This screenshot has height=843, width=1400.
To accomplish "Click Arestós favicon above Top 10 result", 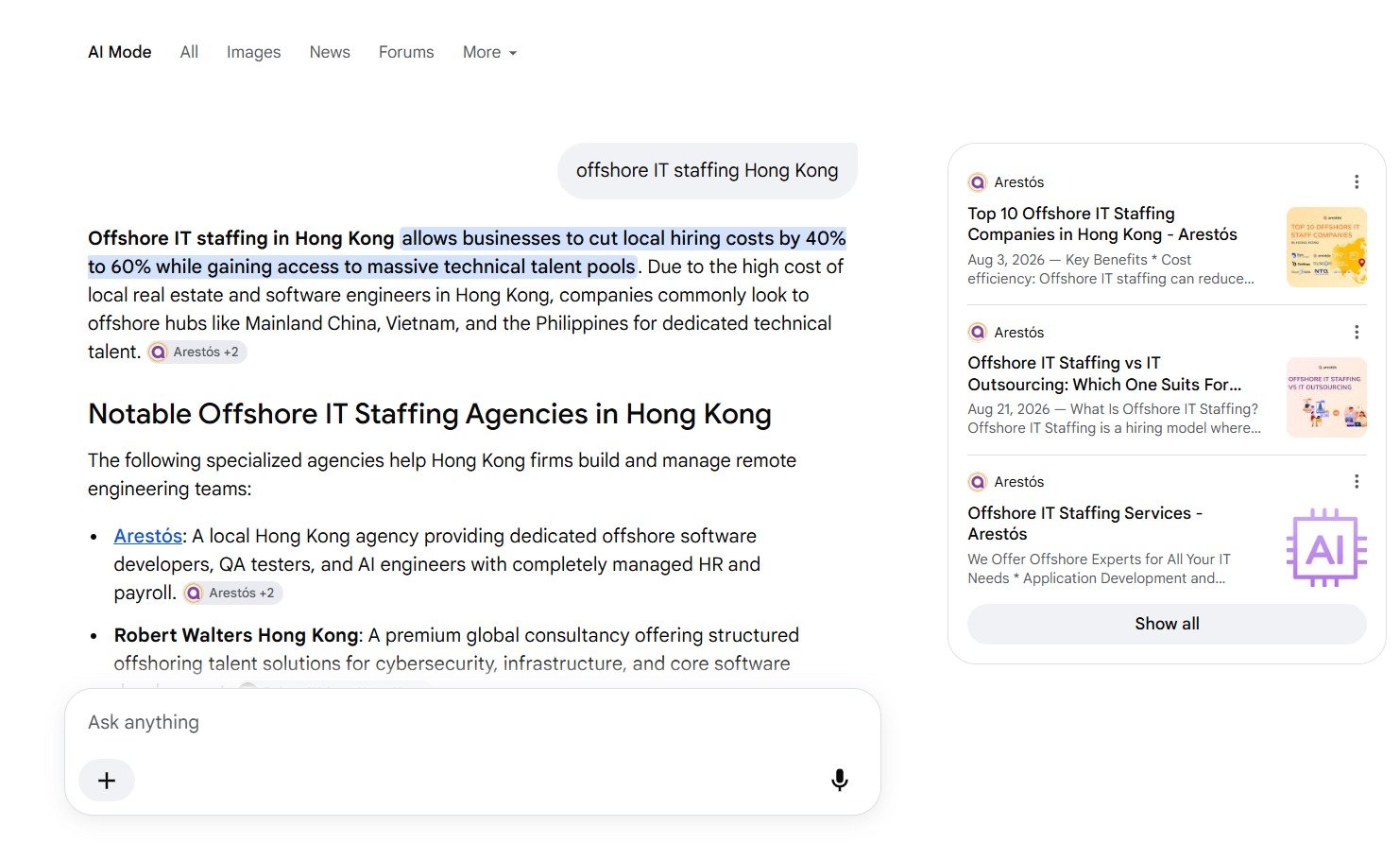I will click(978, 182).
